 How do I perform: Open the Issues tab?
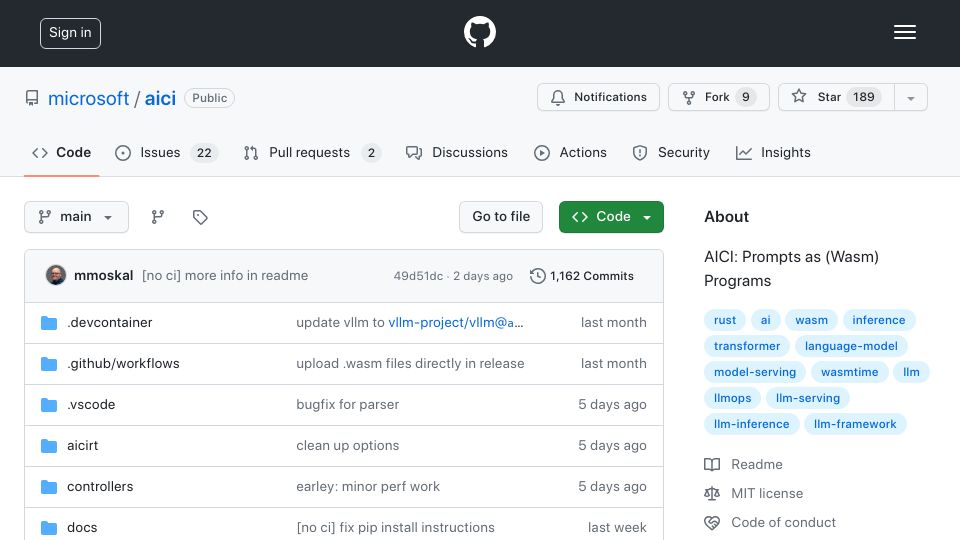pos(167,152)
